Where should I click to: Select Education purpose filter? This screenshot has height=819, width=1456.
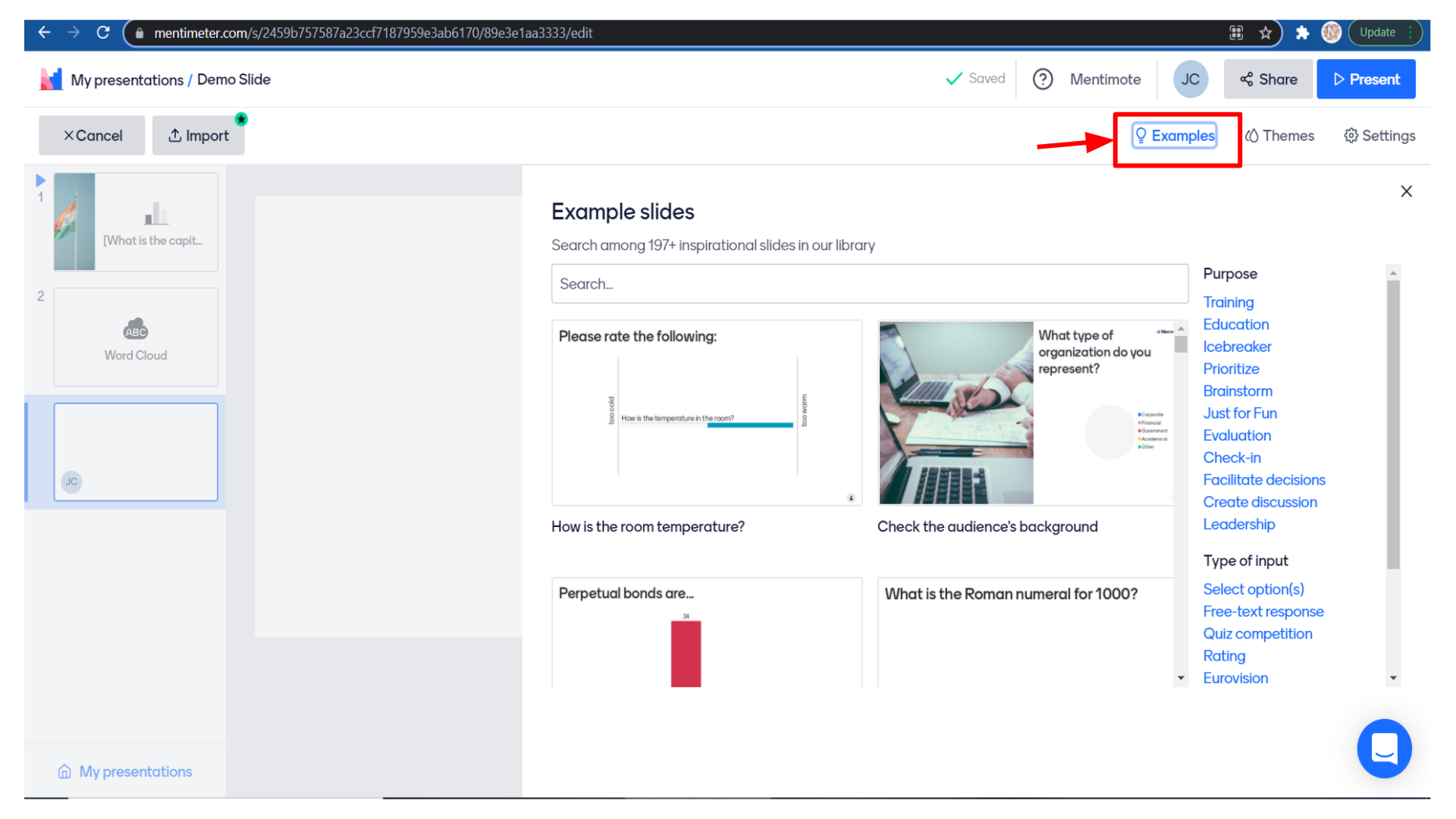pos(1236,324)
